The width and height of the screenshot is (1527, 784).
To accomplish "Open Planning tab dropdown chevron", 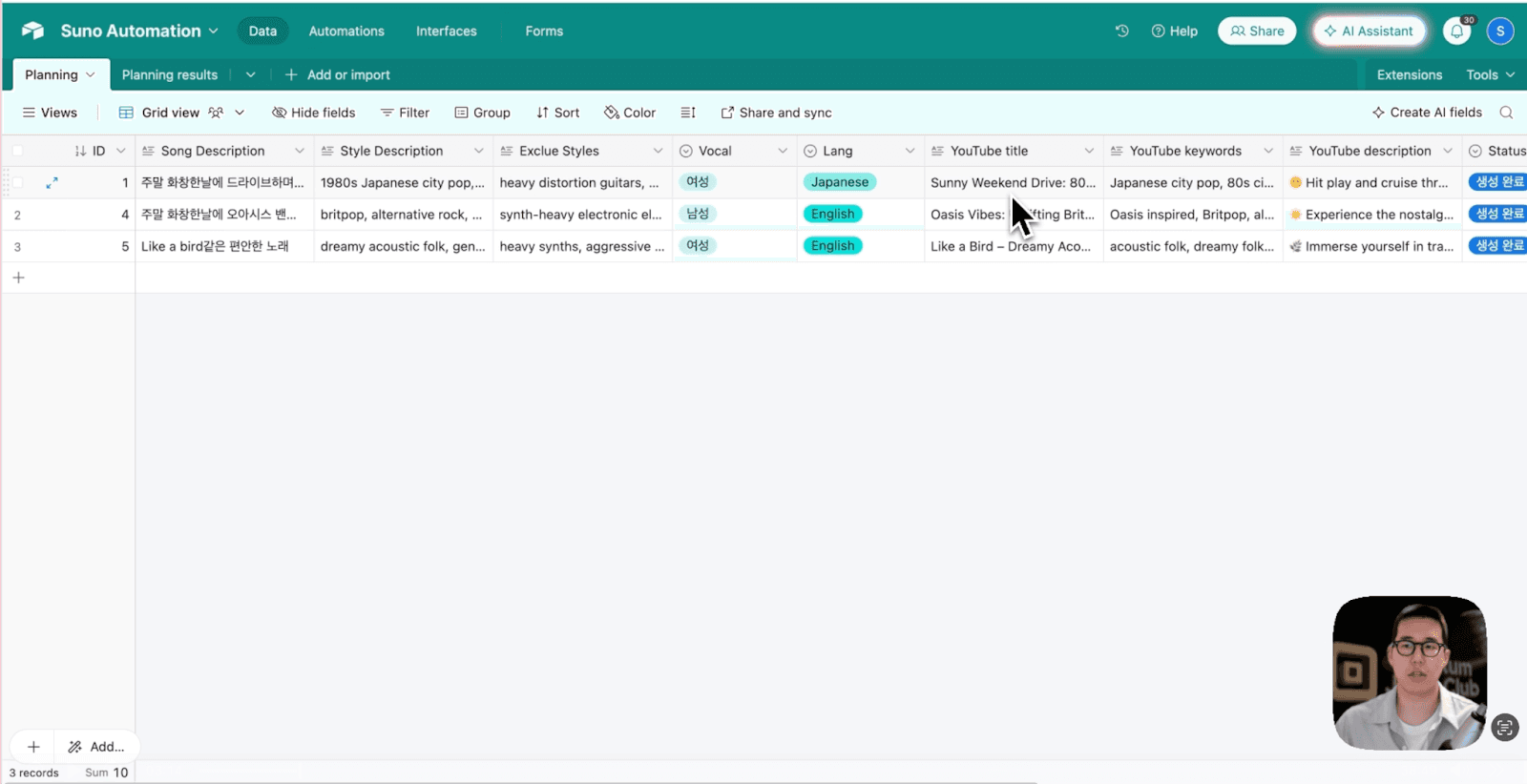I will point(91,74).
